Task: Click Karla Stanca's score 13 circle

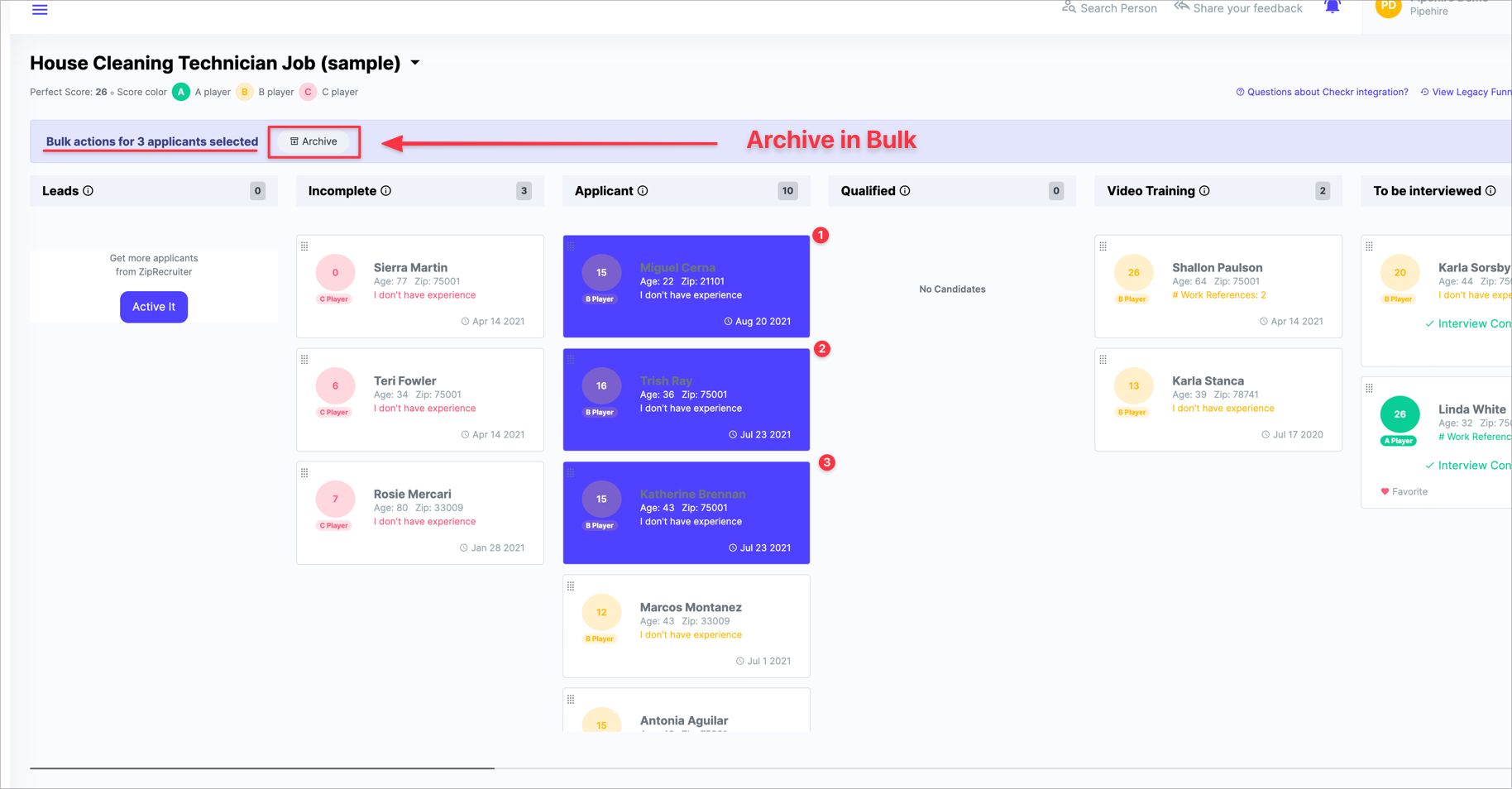Action: point(1134,385)
